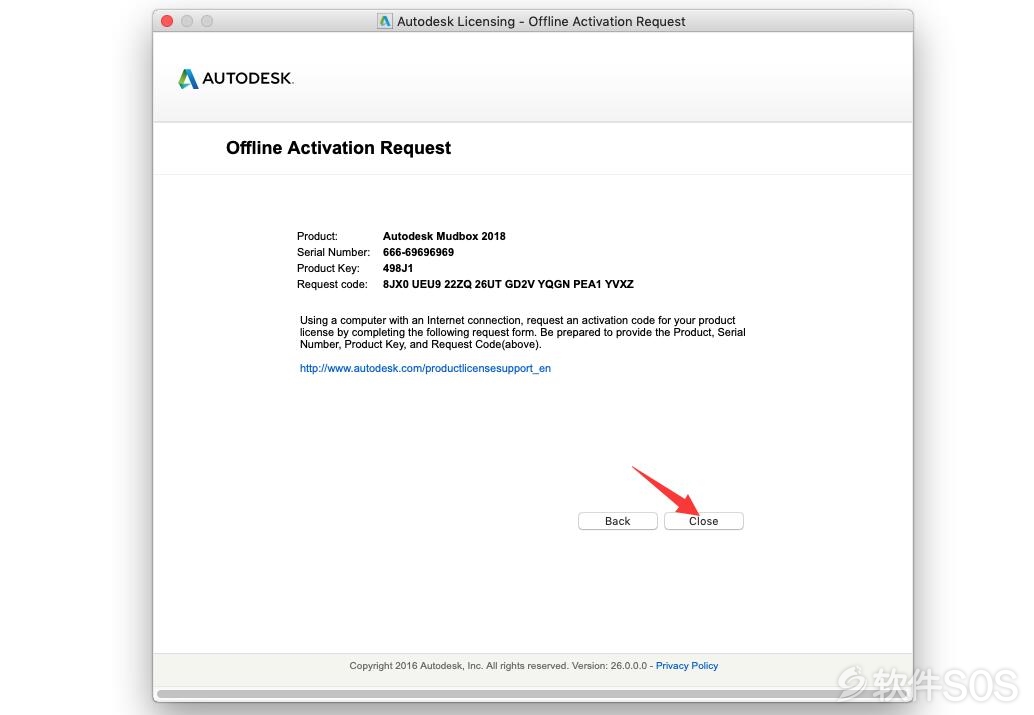This screenshot has width=1034, height=715.
Task: Click the product name Autodesk Mudbox 2018
Action: click(x=444, y=236)
